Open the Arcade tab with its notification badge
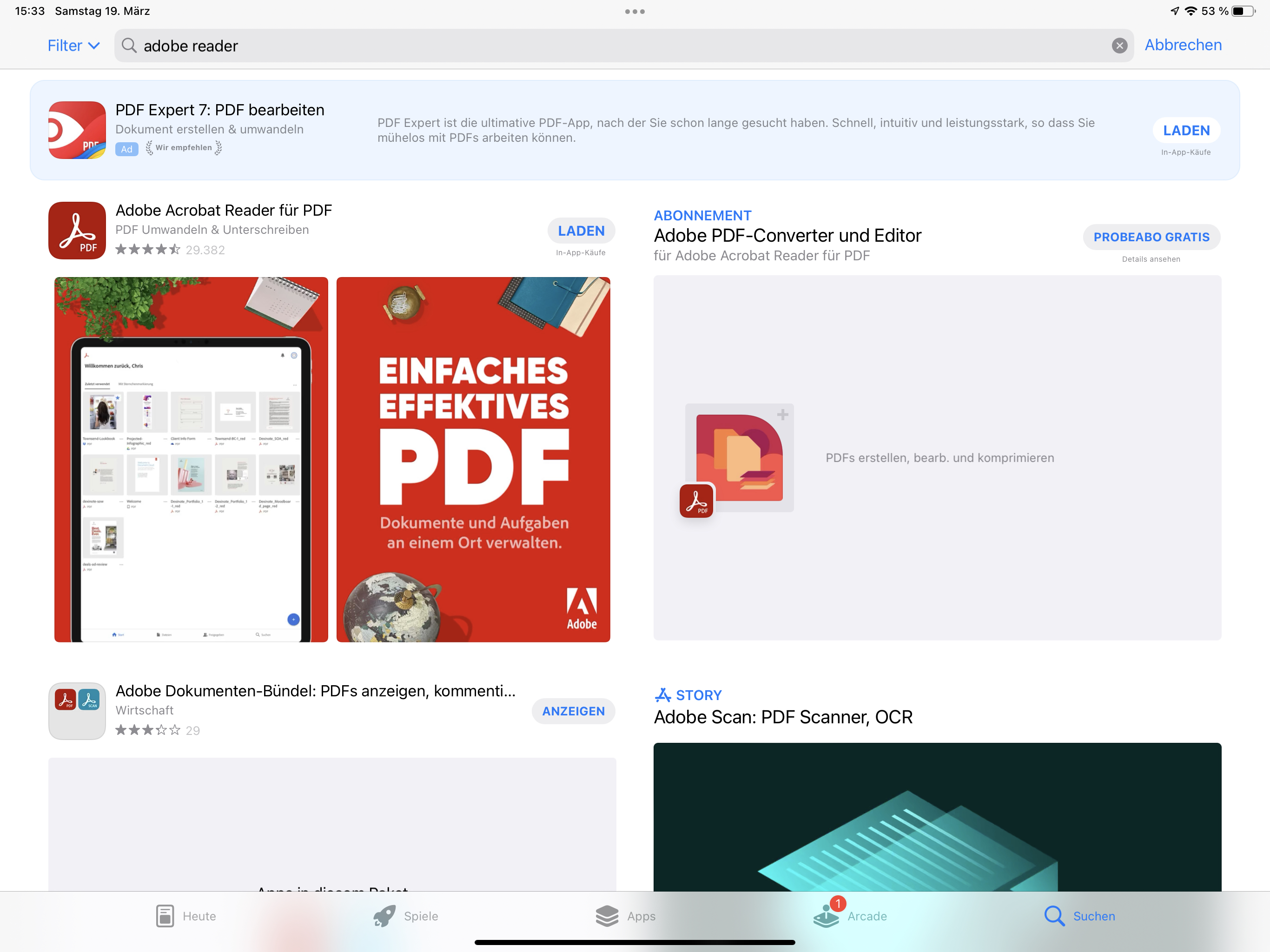The width and height of the screenshot is (1270, 952). click(850, 916)
